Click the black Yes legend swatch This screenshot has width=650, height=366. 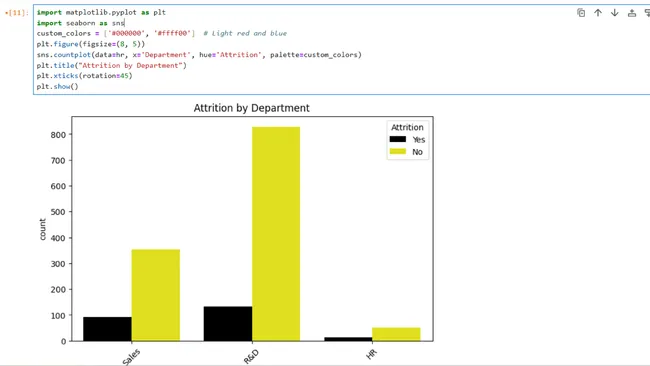point(398,139)
